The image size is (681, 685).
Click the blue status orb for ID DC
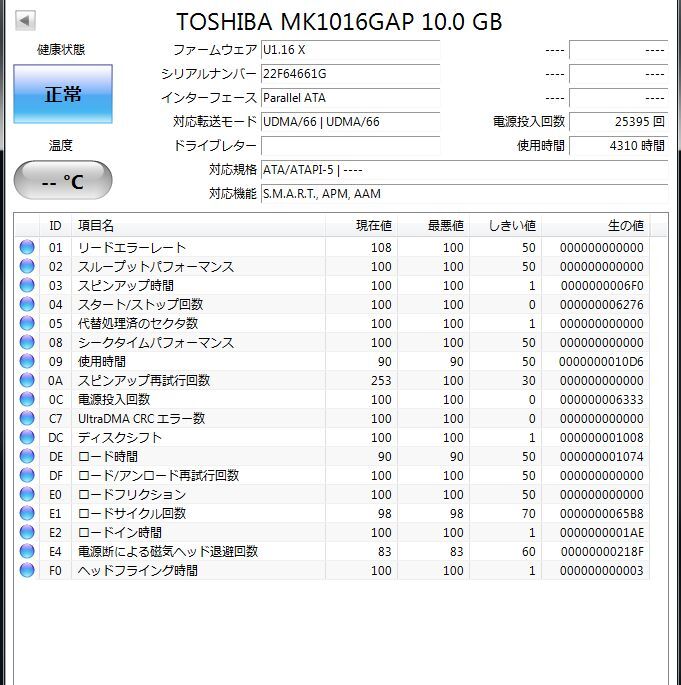pyautogui.click(x=27, y=437)
